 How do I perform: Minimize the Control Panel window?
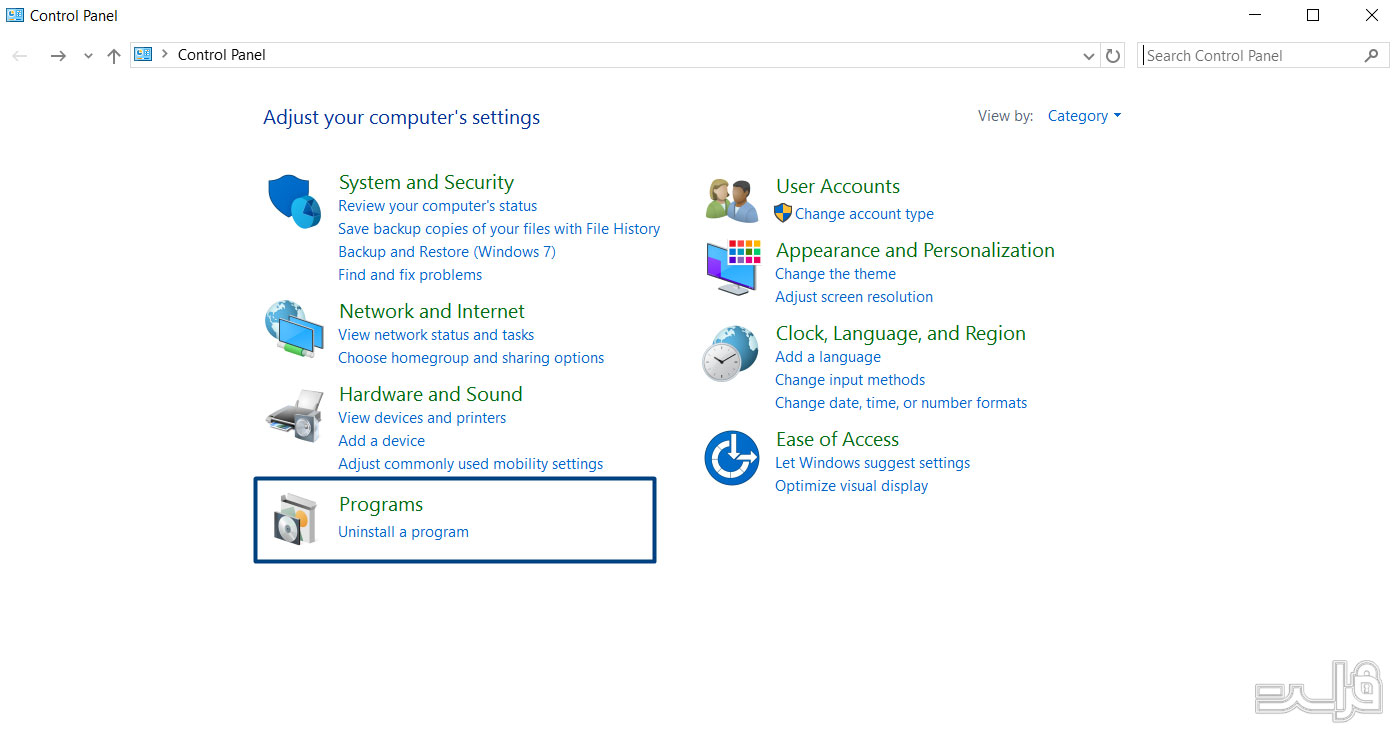point(1255,15)
